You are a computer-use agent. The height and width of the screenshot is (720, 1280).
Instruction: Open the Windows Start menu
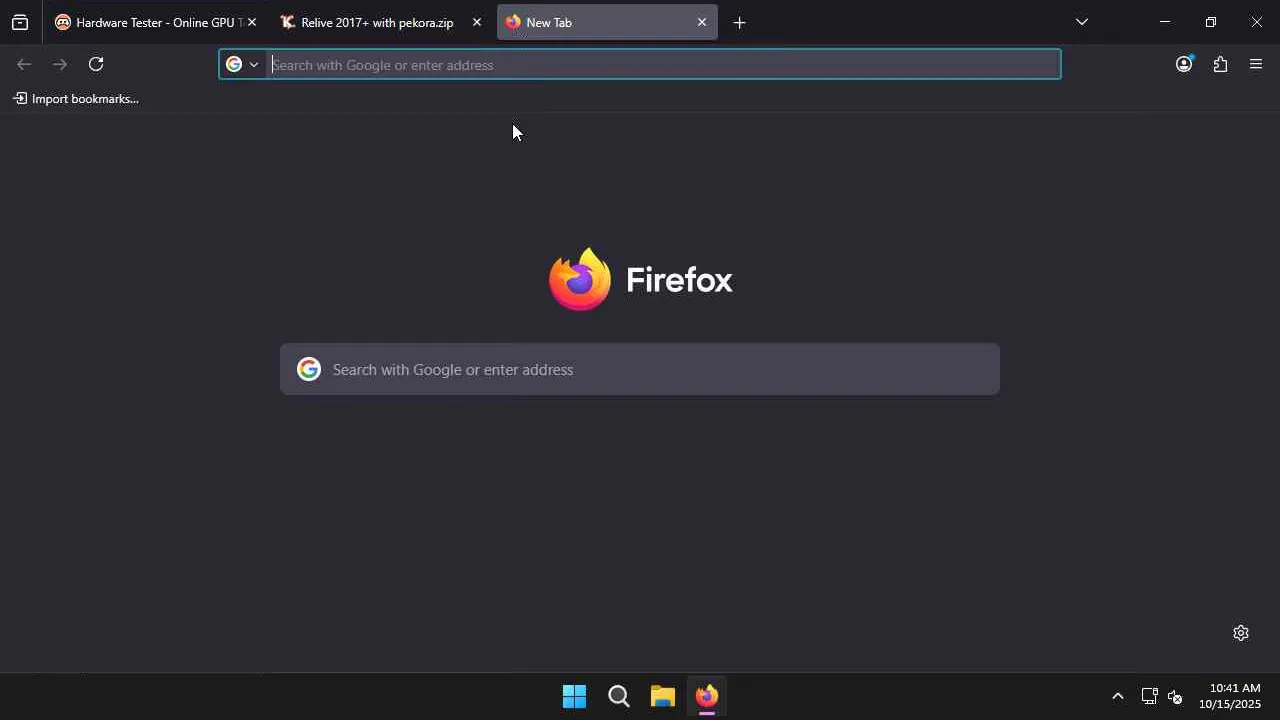pos(575,696)
